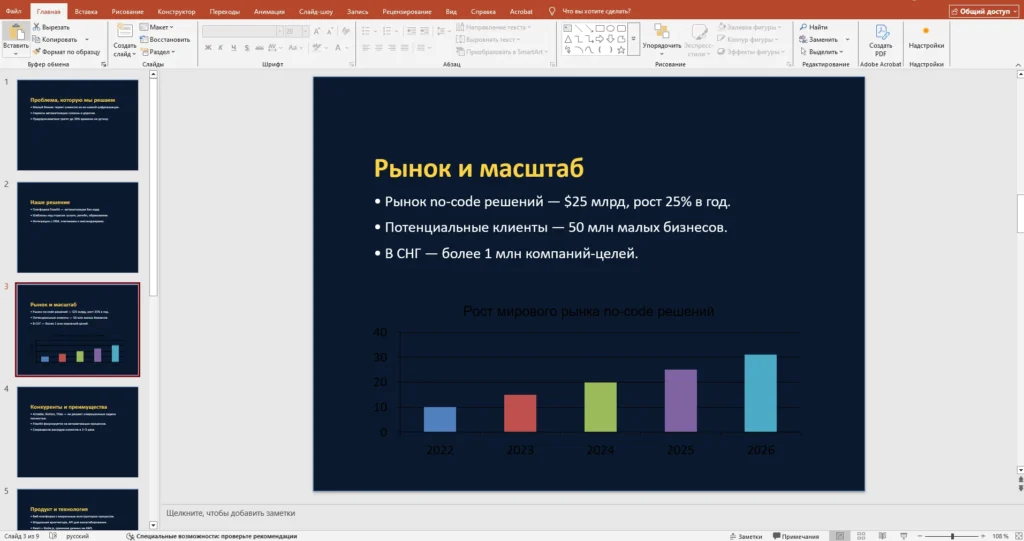Open the font name combo box
This screenshot has height=541, width=1024.
(243, 31)
